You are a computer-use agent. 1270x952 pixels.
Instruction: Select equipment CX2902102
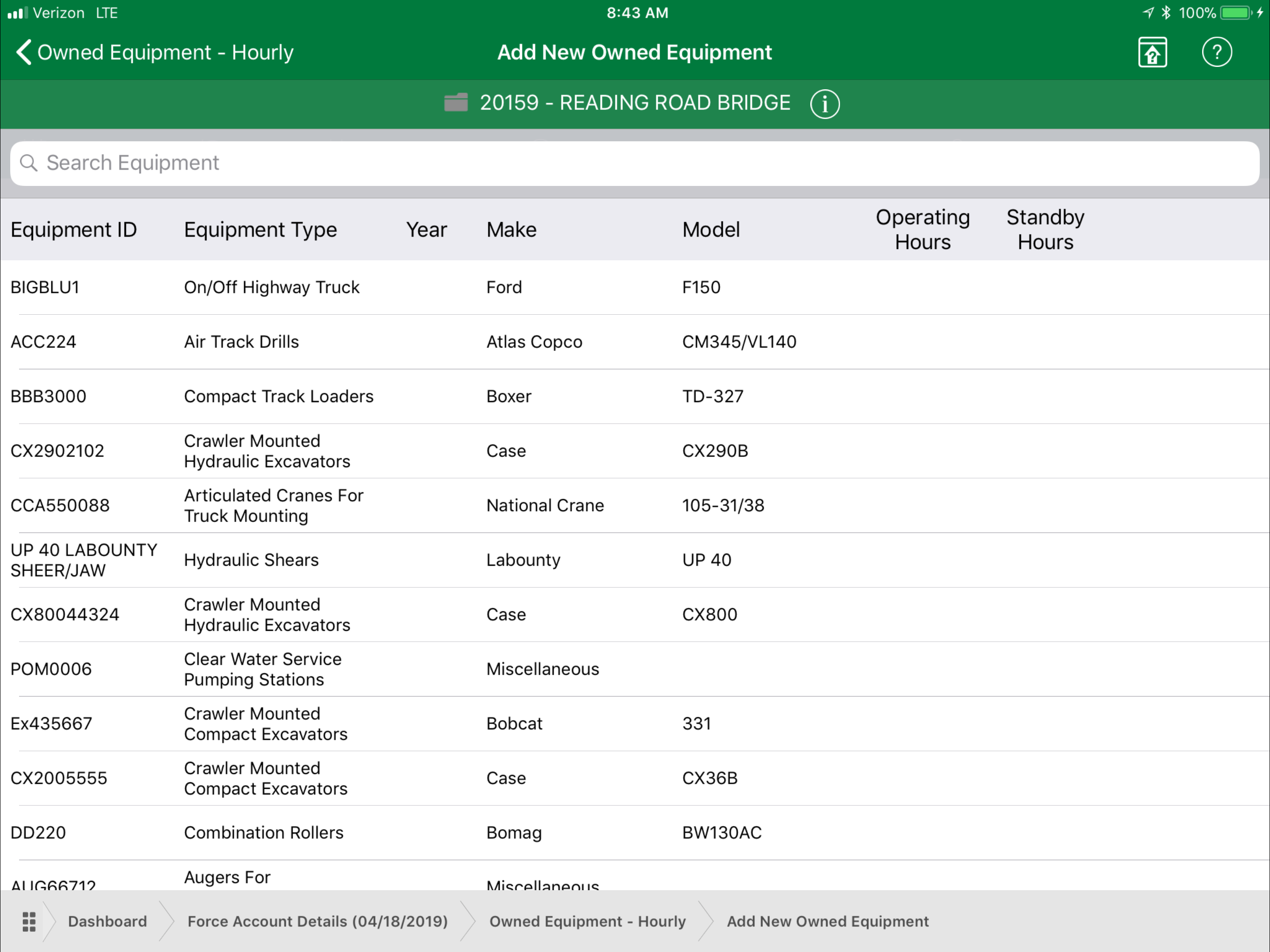point(635,451)
